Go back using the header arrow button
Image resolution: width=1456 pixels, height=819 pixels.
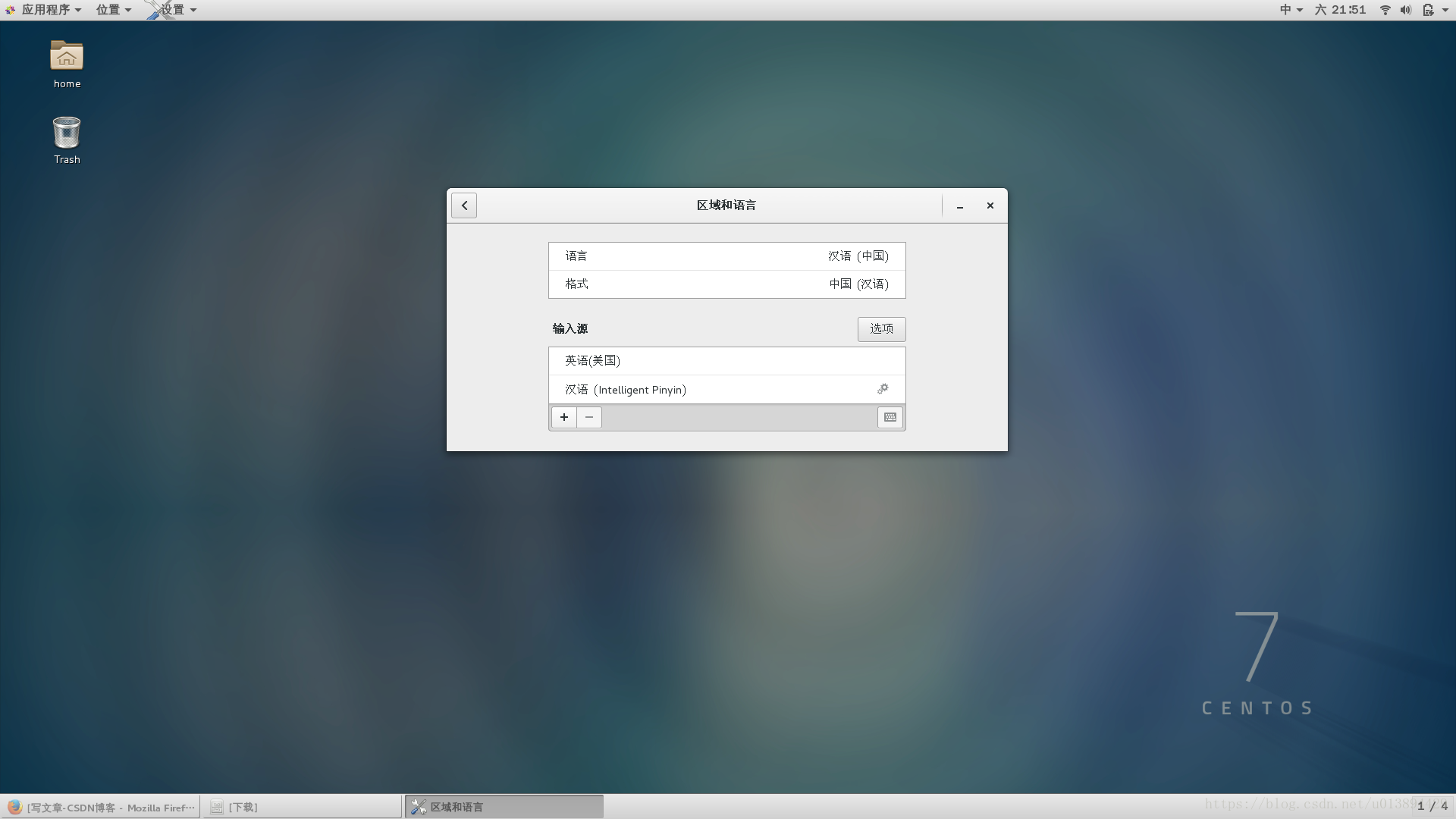[x=464, y=206]
